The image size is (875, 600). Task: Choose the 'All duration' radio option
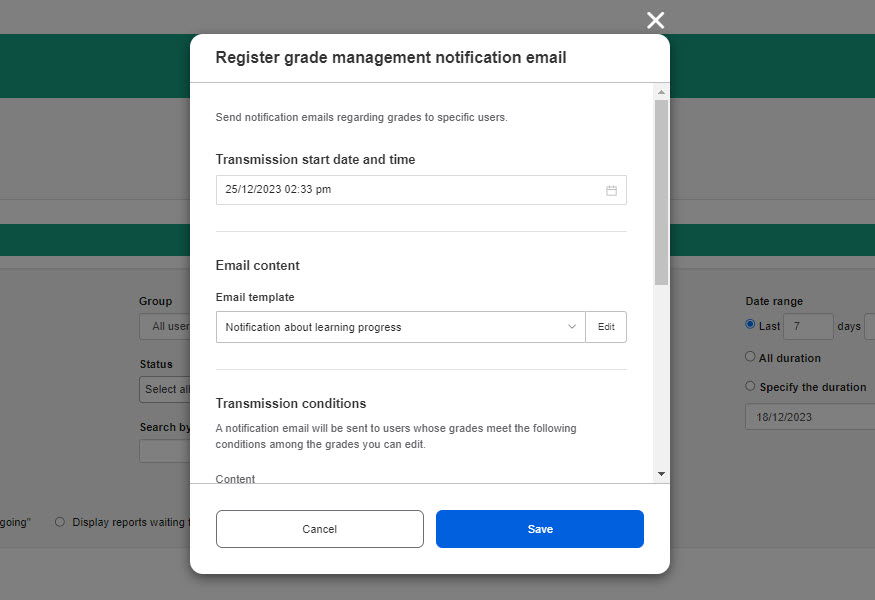tap(751, 357)
